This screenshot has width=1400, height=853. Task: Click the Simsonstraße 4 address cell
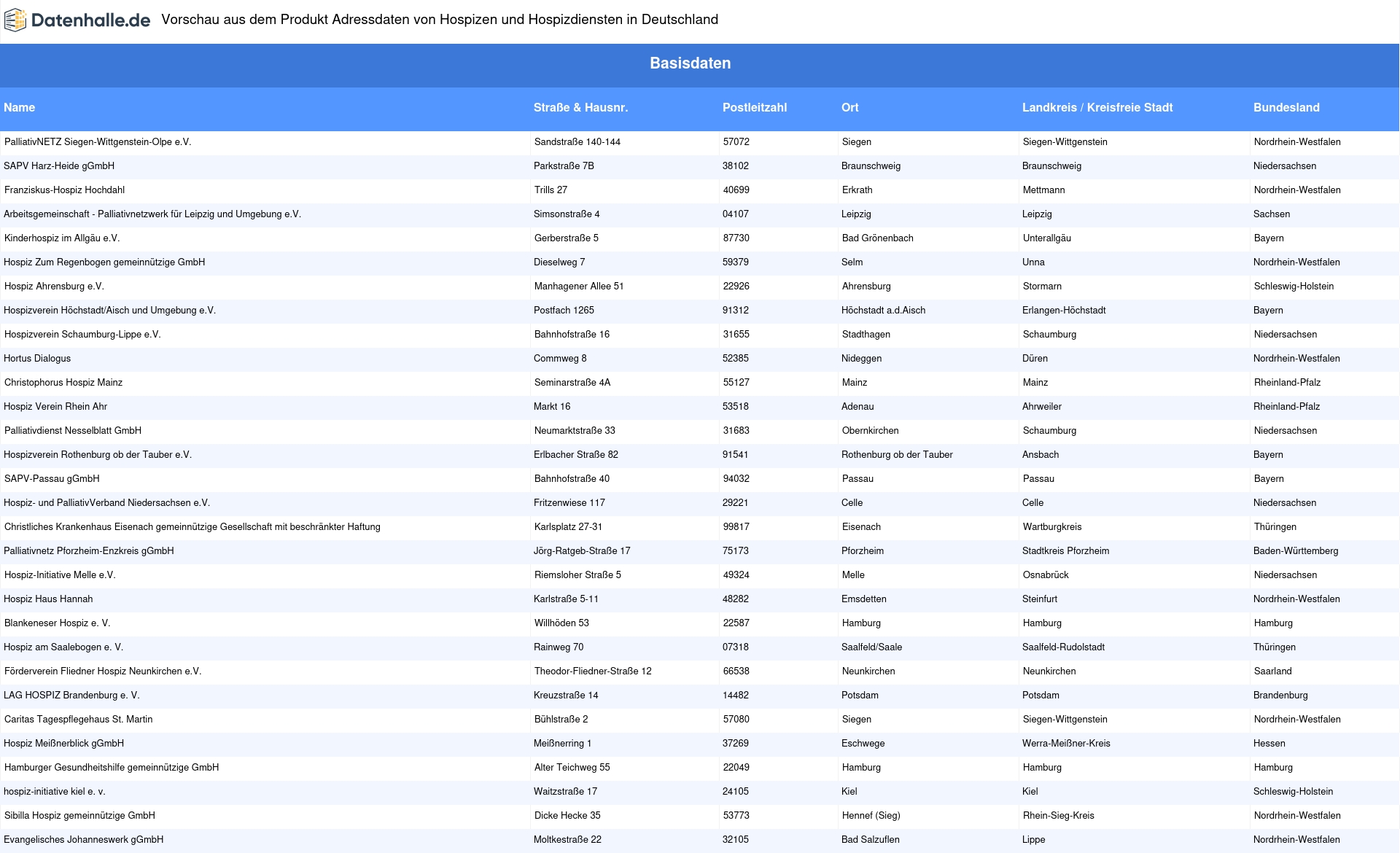[567, 214]
